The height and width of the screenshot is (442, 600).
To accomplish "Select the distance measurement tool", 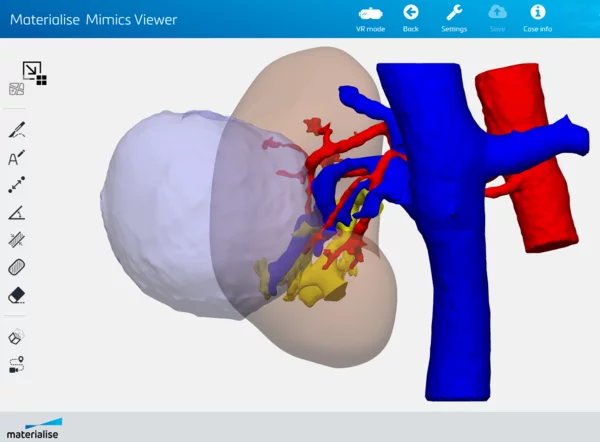I will [16, 185].
